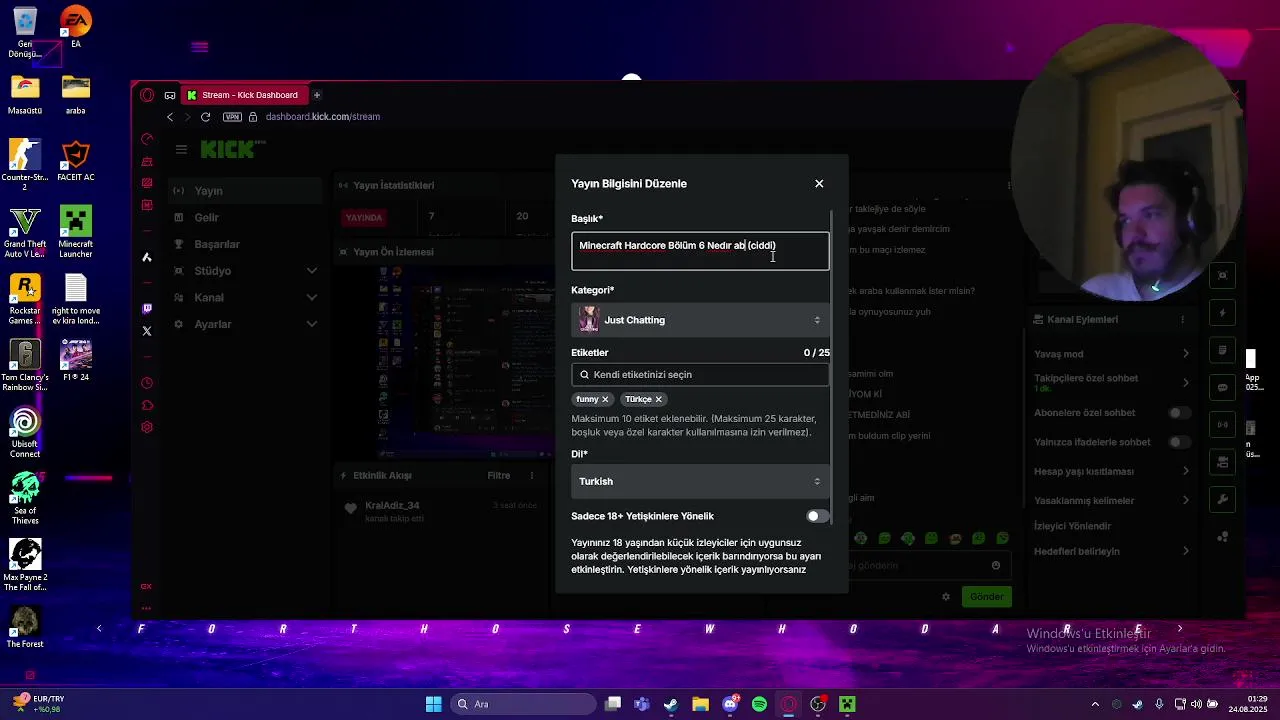Open Minecraft Launcher desktop shortcut
This screenshot has width=1280, height=720.
(x=76, y=232)
